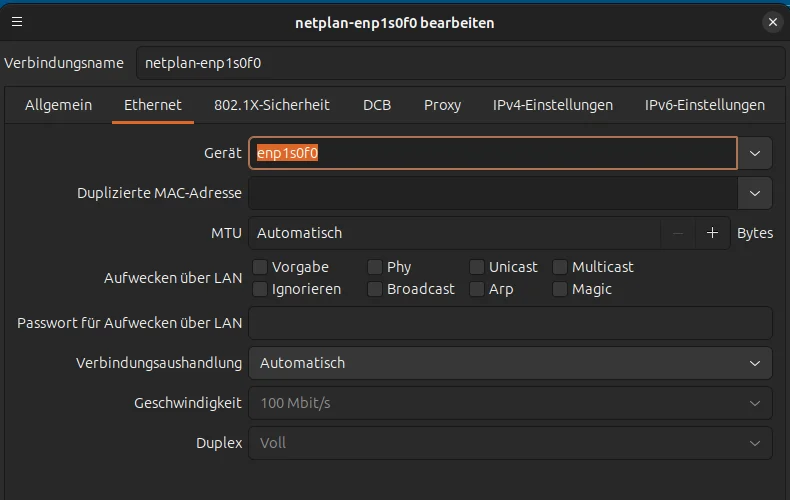Open the hamburger menu in the title bar
790x500 pixels.
click(17, 22)
